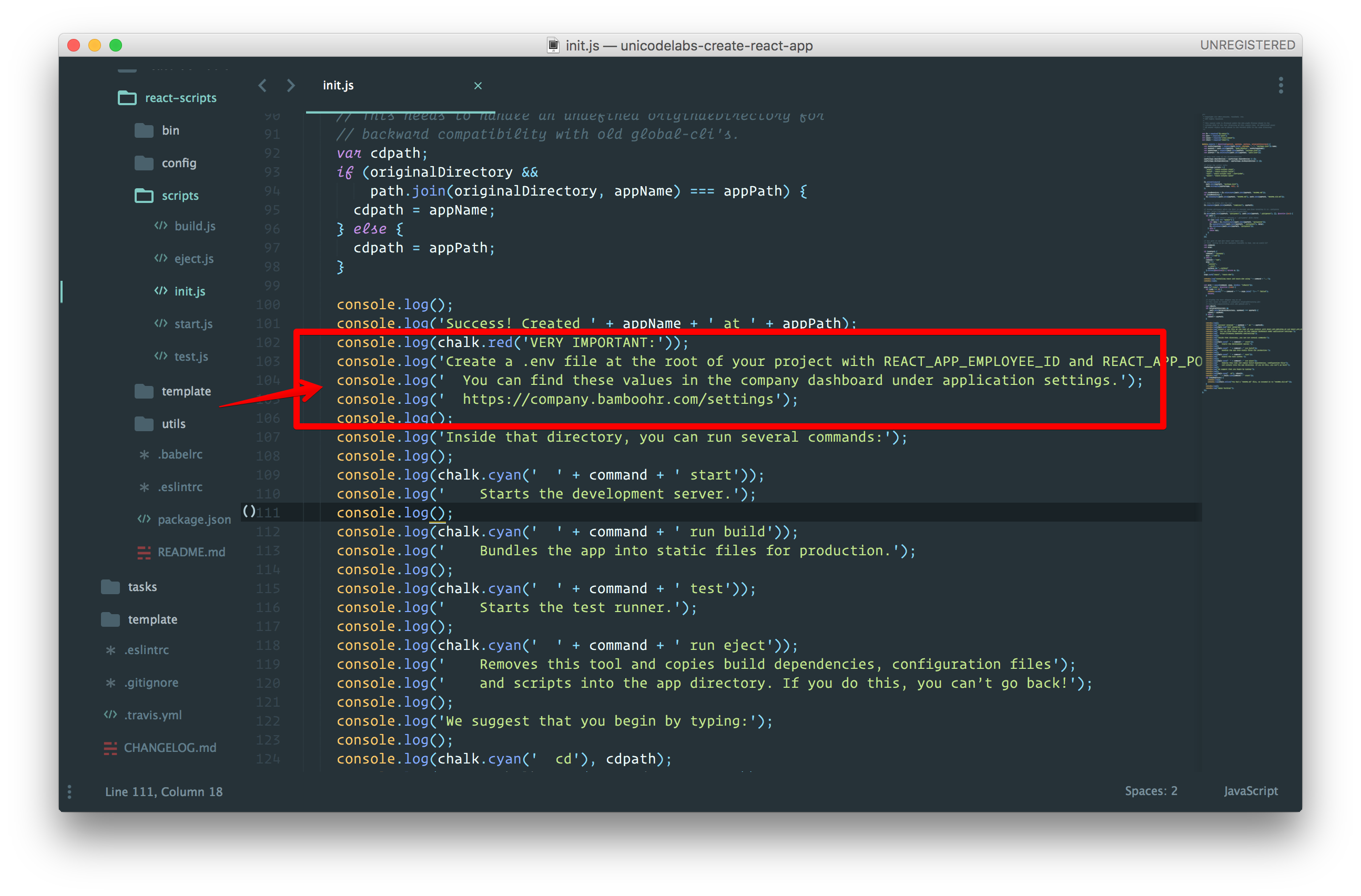The height and width of the screenshot is (896, 1361).
Task: Change syntax via JavaScript status label
Action: (x=1250, y=791)
